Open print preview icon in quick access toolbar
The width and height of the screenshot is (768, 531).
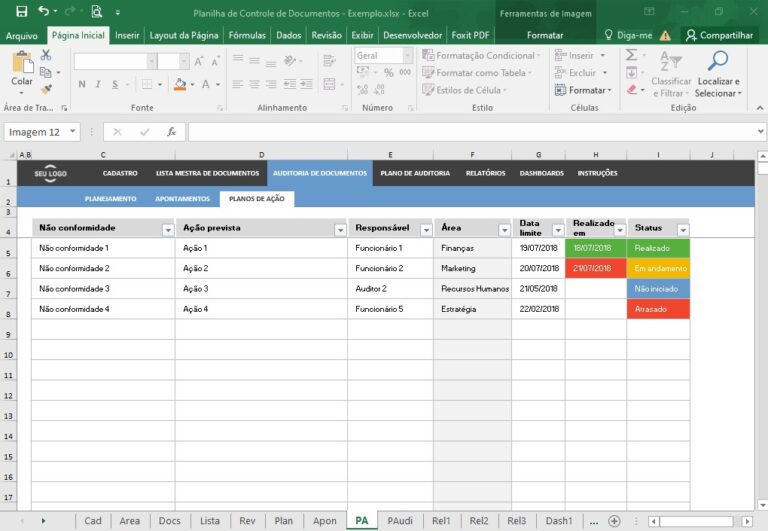pyautogui.click(x=96, y=12)
